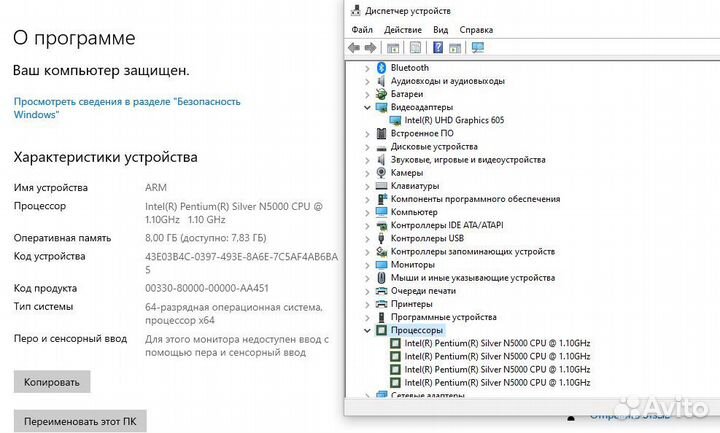Click the Компьютер category icon

[381, 212]
